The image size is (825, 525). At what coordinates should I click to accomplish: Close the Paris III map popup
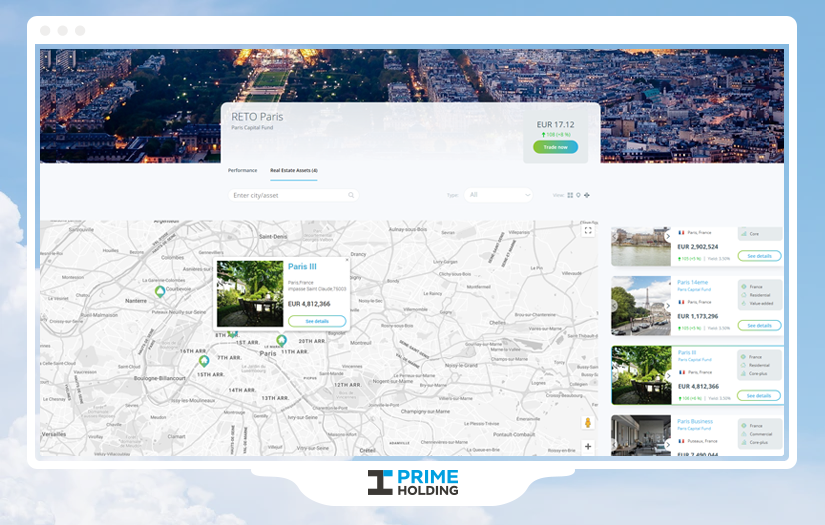(347, 259)
